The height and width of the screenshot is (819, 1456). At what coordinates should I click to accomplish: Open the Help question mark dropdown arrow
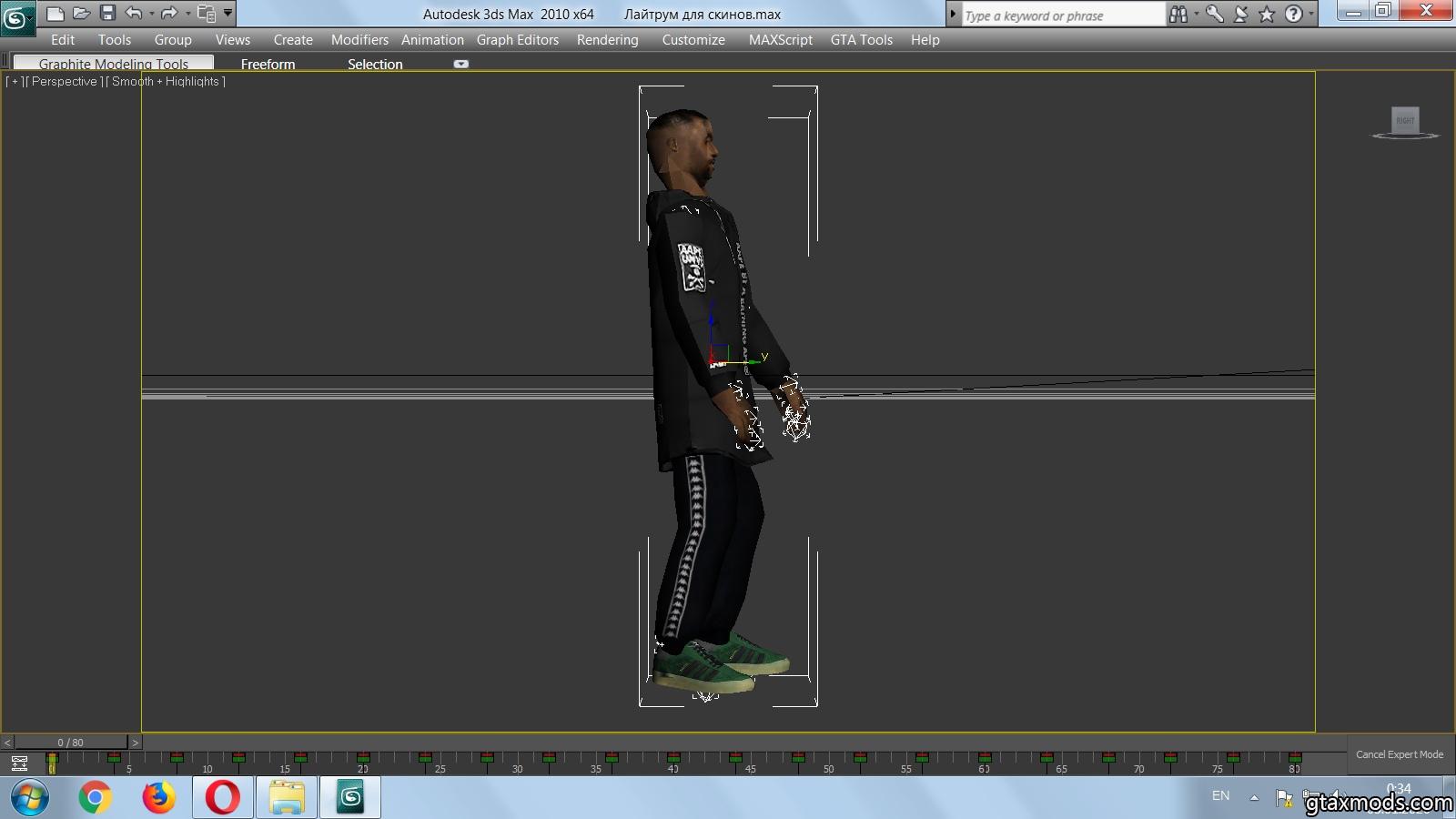1311,15
